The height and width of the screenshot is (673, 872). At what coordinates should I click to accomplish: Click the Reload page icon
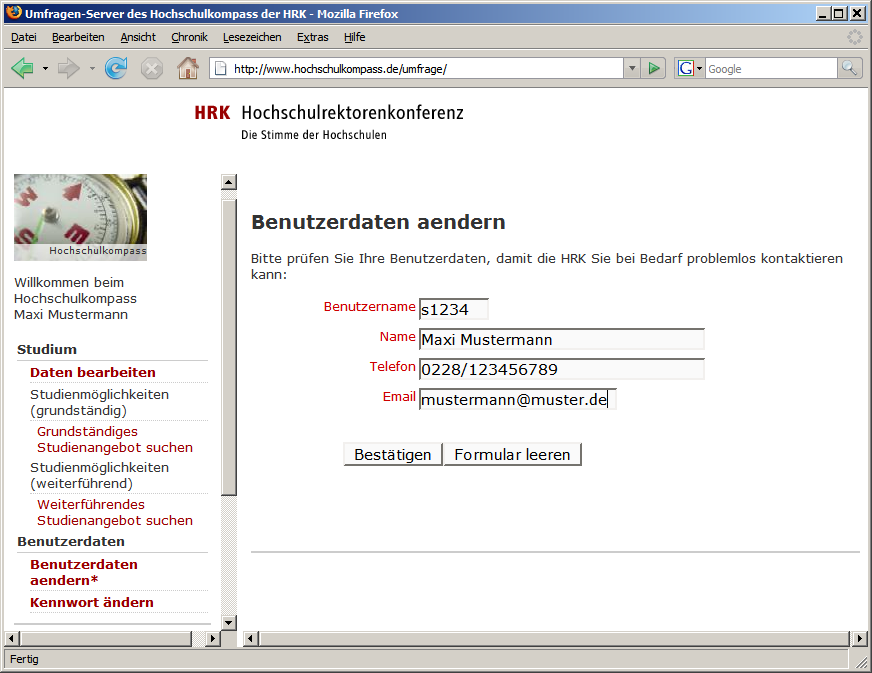coord(116,69)
